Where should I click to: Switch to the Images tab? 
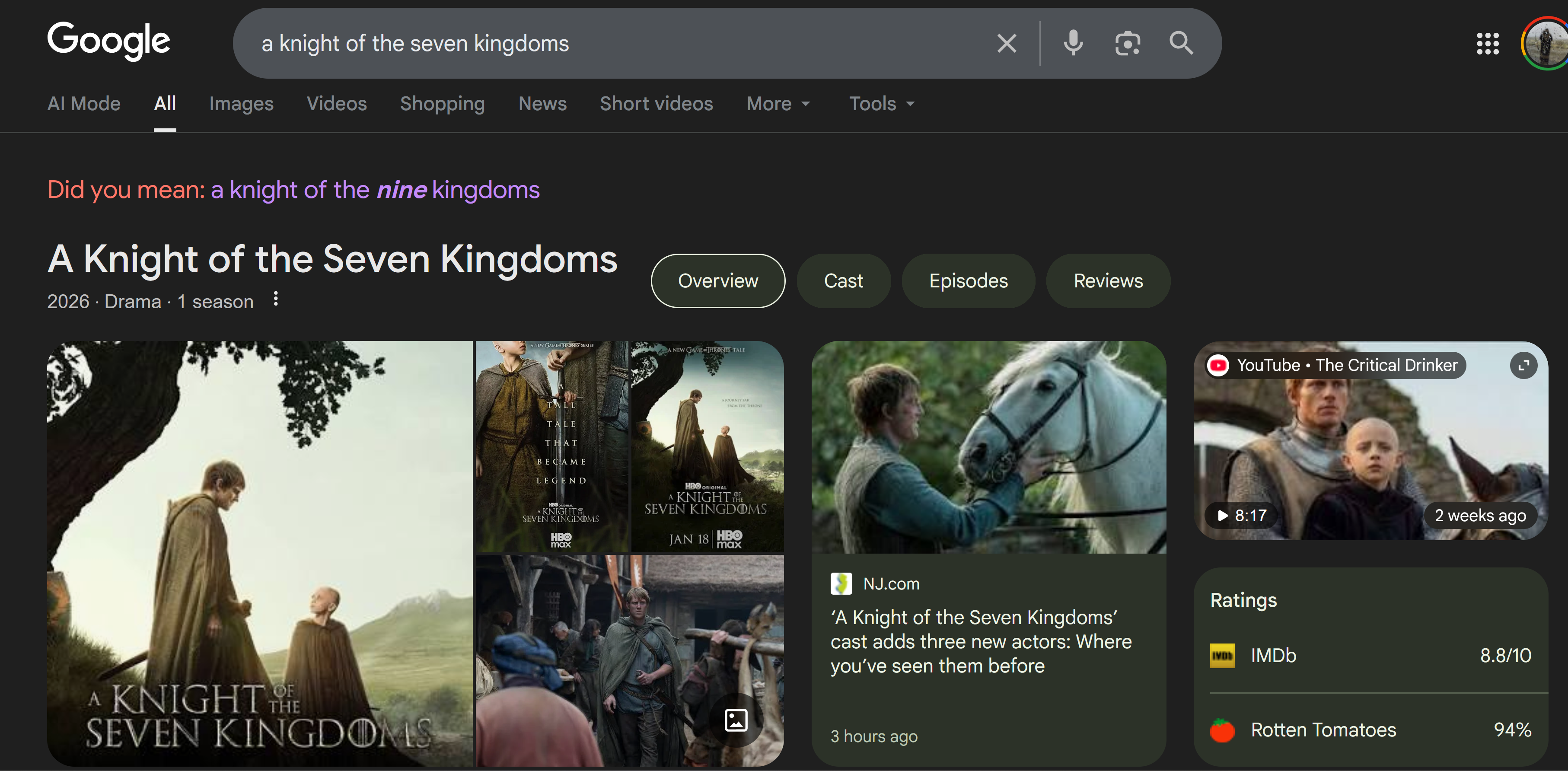241,103
